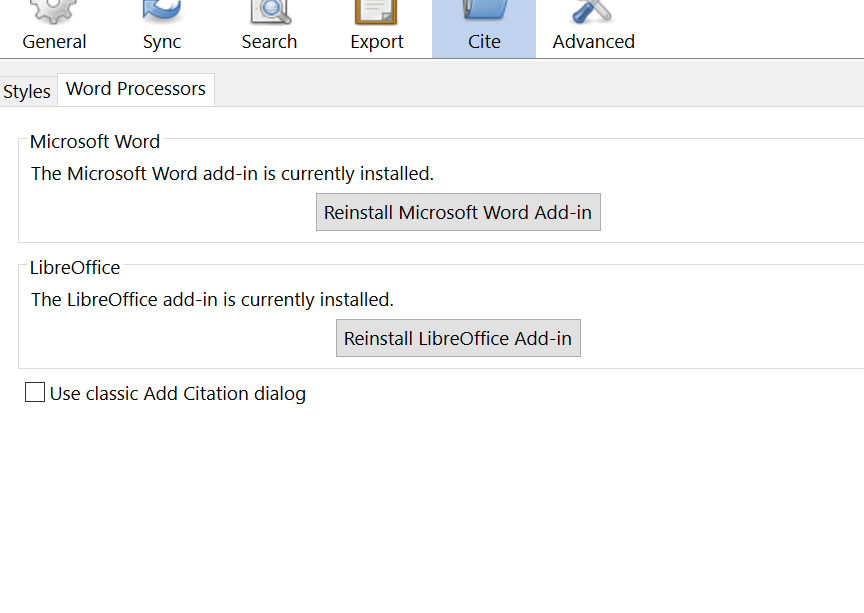The image size is (864, 613).
Task: Click the LibreOffice group heading
Action: tap(75, 267)
